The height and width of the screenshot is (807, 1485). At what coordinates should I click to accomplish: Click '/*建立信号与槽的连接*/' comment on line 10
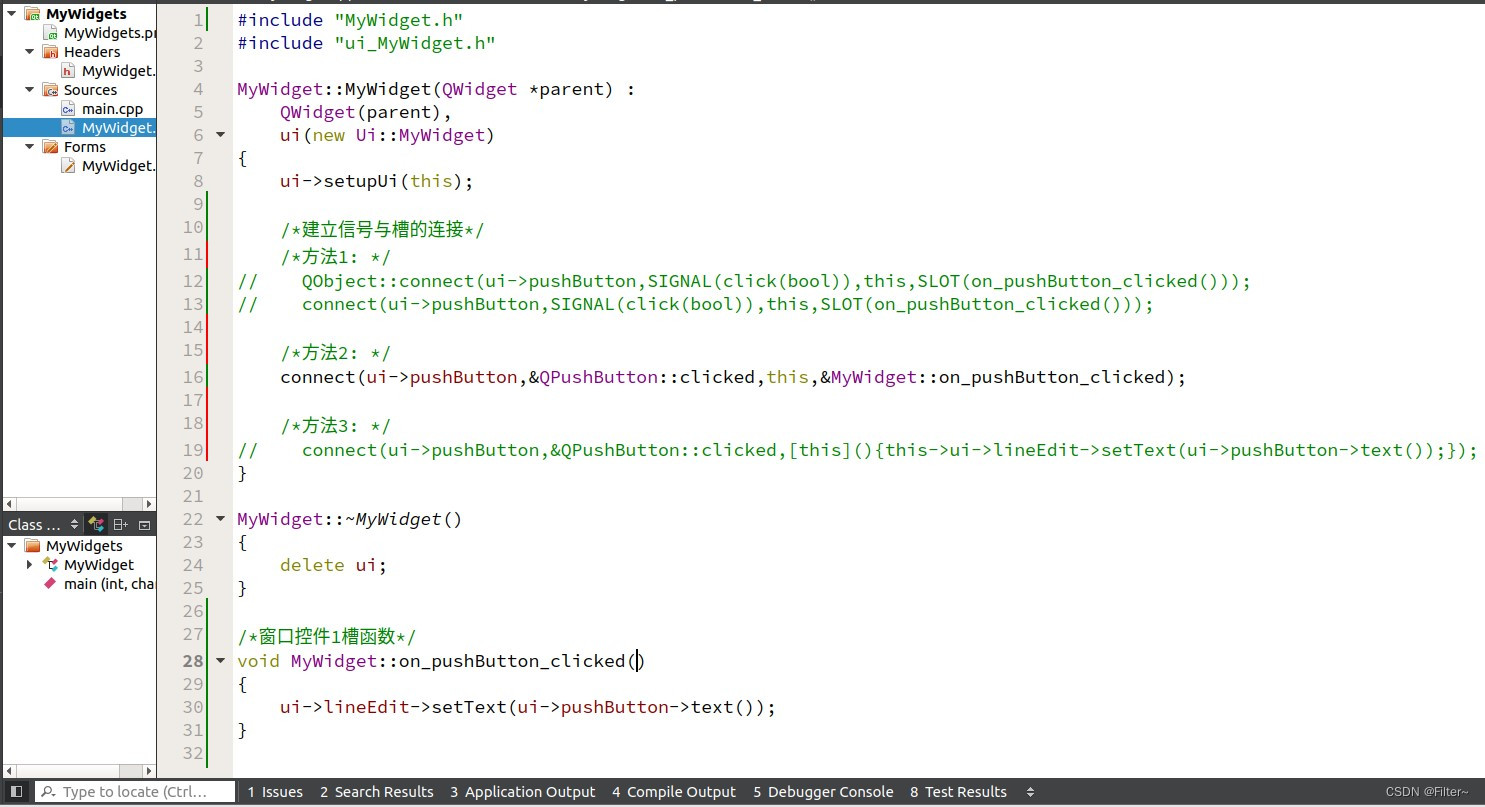tap(382, 230)
